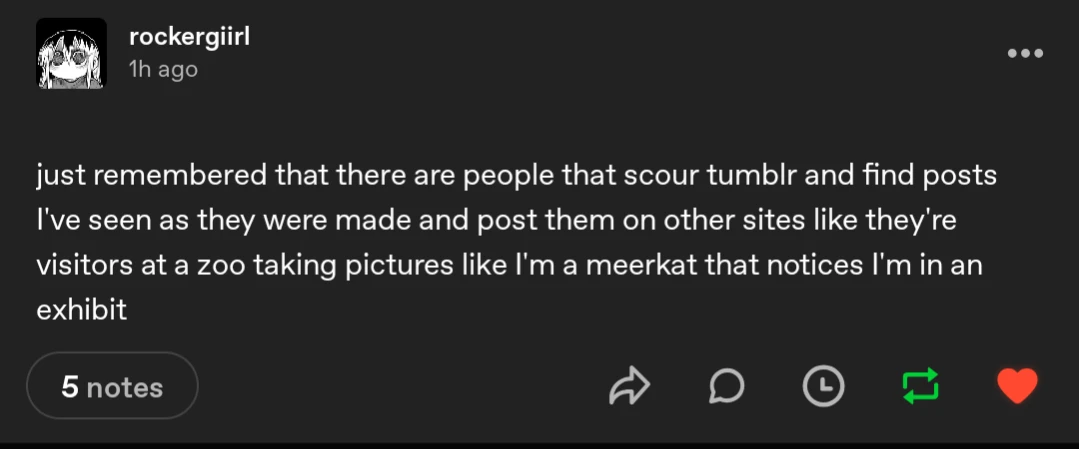Click the word zoo in the post
Screen dimensions: 1079x449
click(x=220, y=267)
